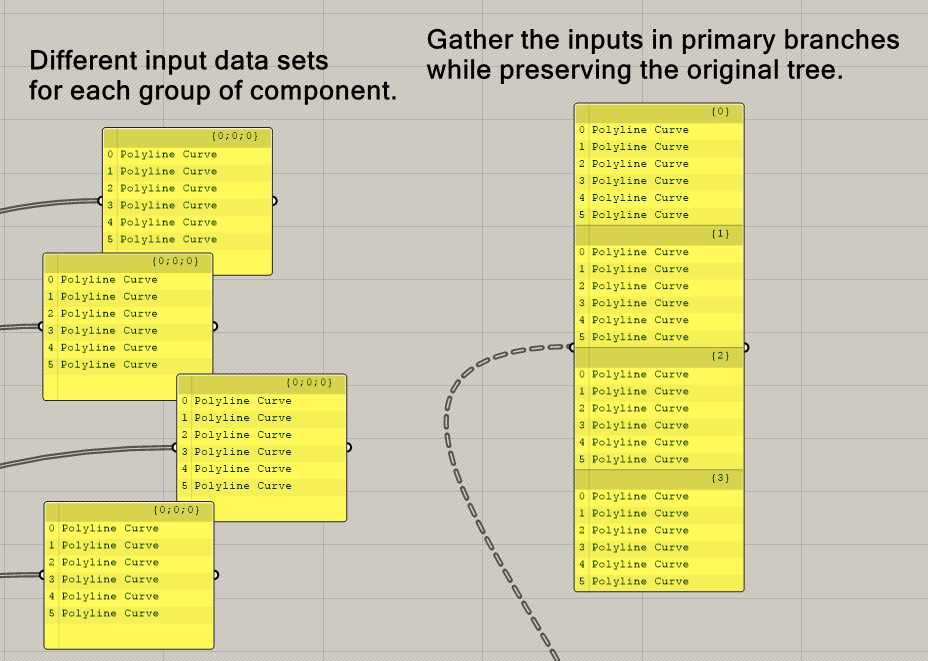Pick item 5 Polyline Curve under branch {0}

point(640,215)
